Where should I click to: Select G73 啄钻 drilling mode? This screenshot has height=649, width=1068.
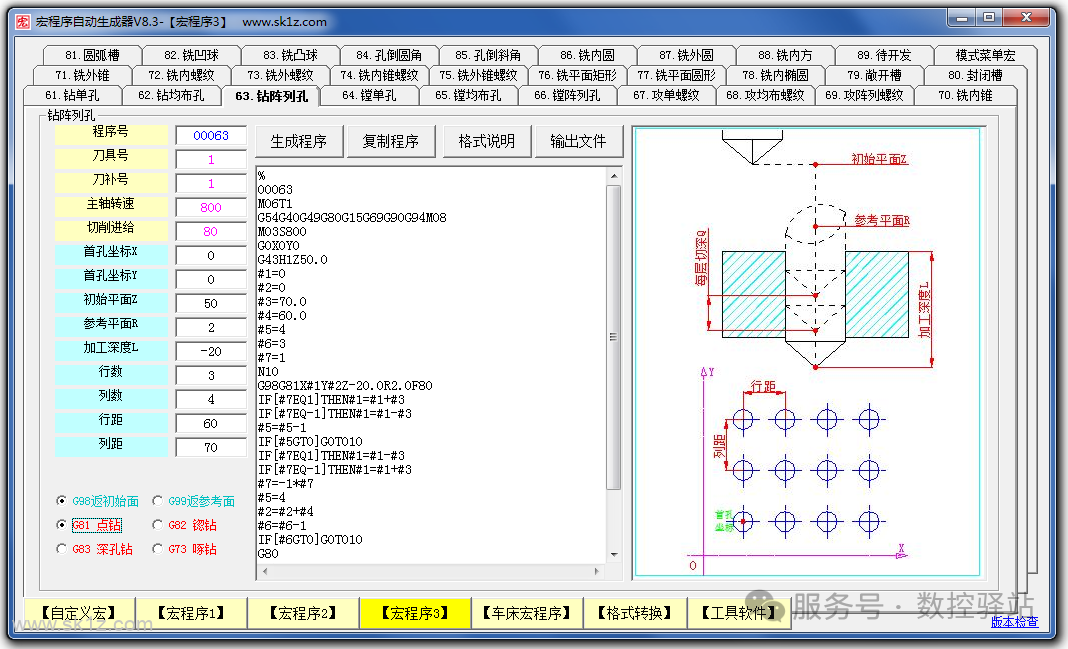tap(185, 549)
